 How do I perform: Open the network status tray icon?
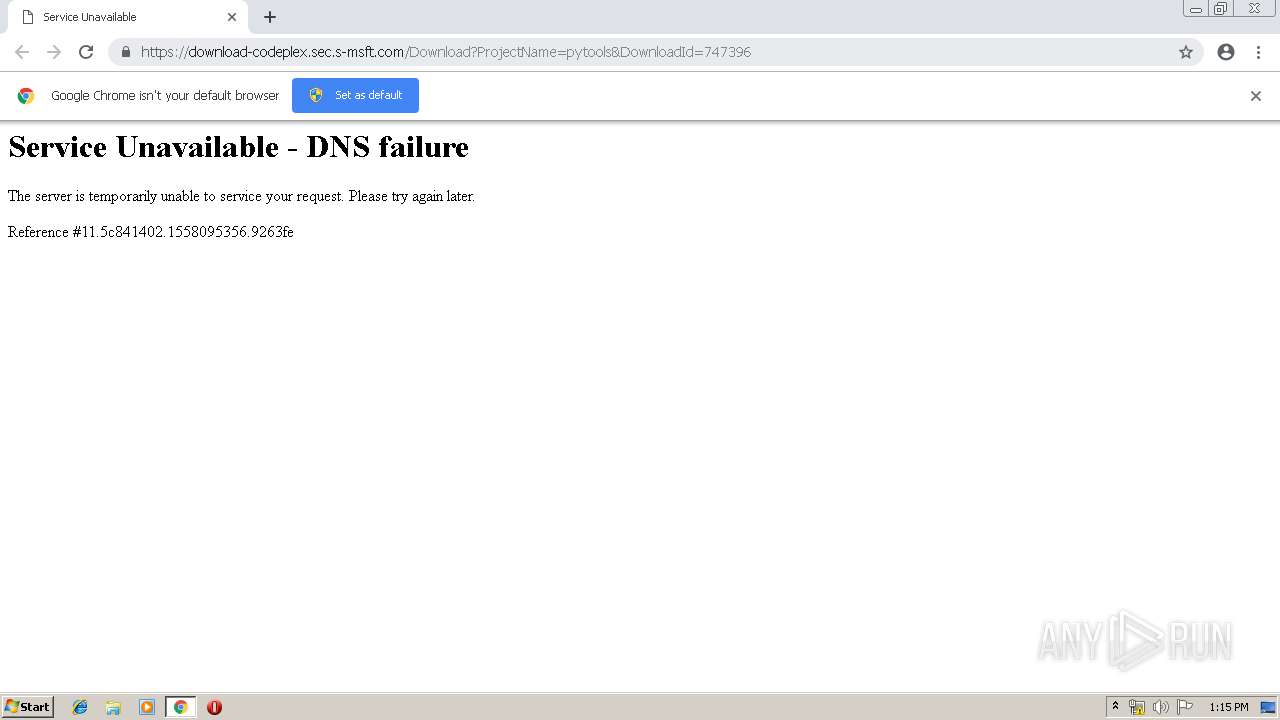click(1137, 707)
